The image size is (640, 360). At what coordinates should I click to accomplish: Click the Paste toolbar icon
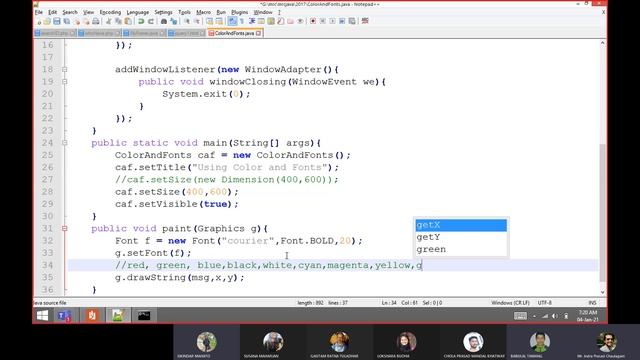coord(128,21)
